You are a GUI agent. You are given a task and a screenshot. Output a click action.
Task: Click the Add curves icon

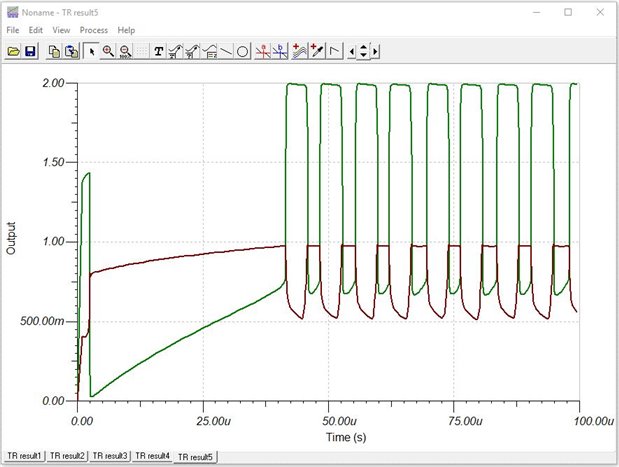pyautogui.click(x=300, y=51)
